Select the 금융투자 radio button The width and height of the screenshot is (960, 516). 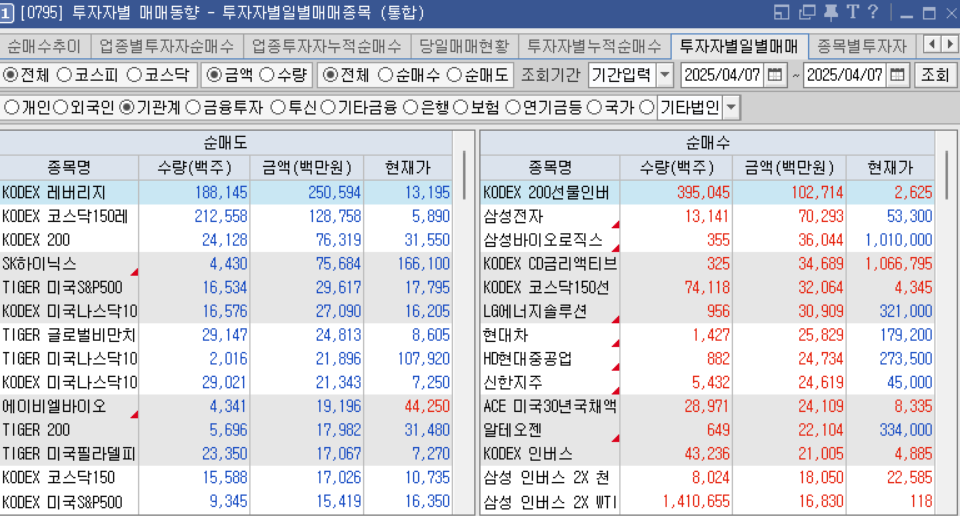point(193,108)
